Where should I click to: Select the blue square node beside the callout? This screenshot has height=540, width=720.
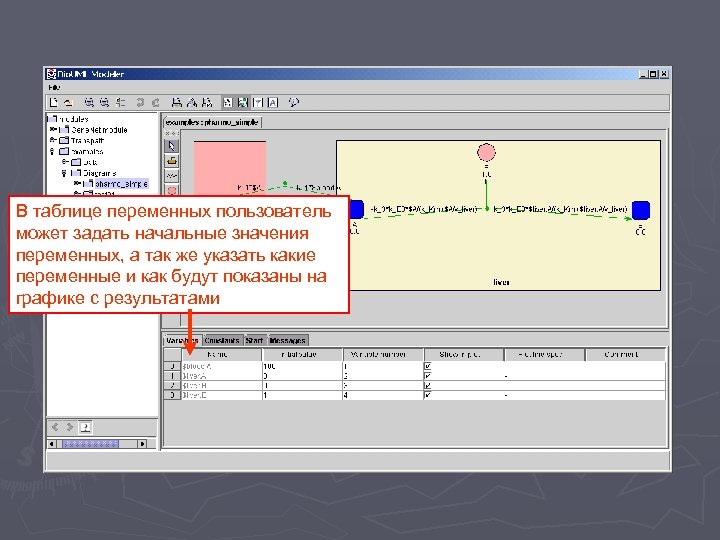click(x=357, y=210)
